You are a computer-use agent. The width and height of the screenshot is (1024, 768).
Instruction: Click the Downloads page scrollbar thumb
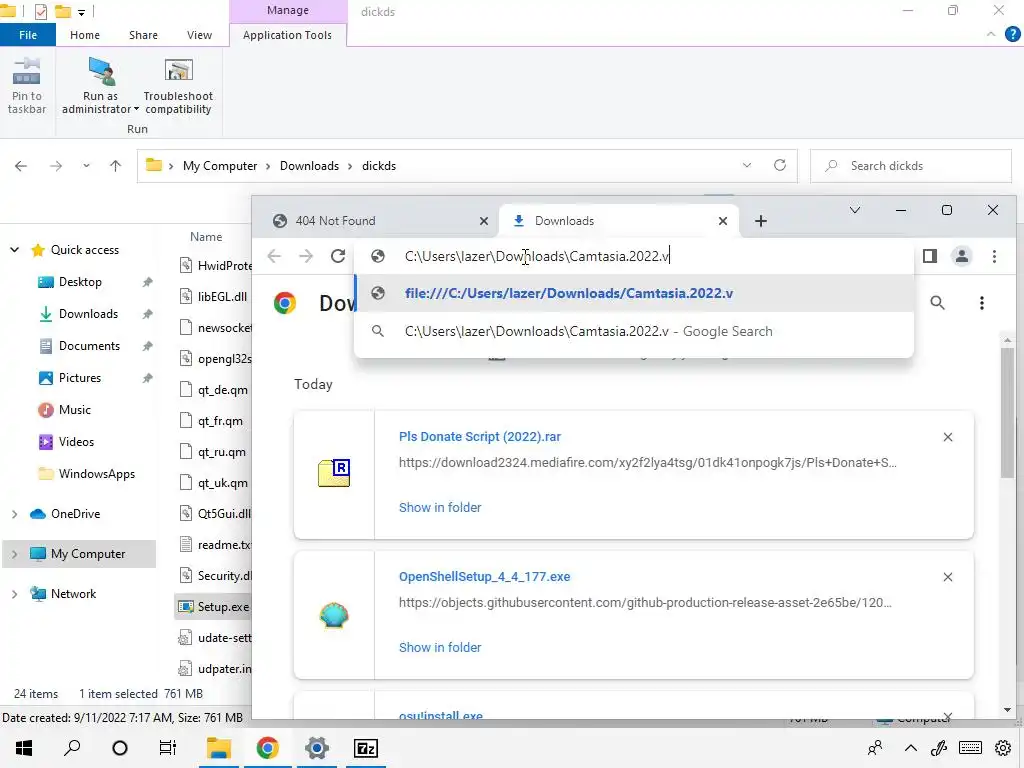coord(1007,412)
